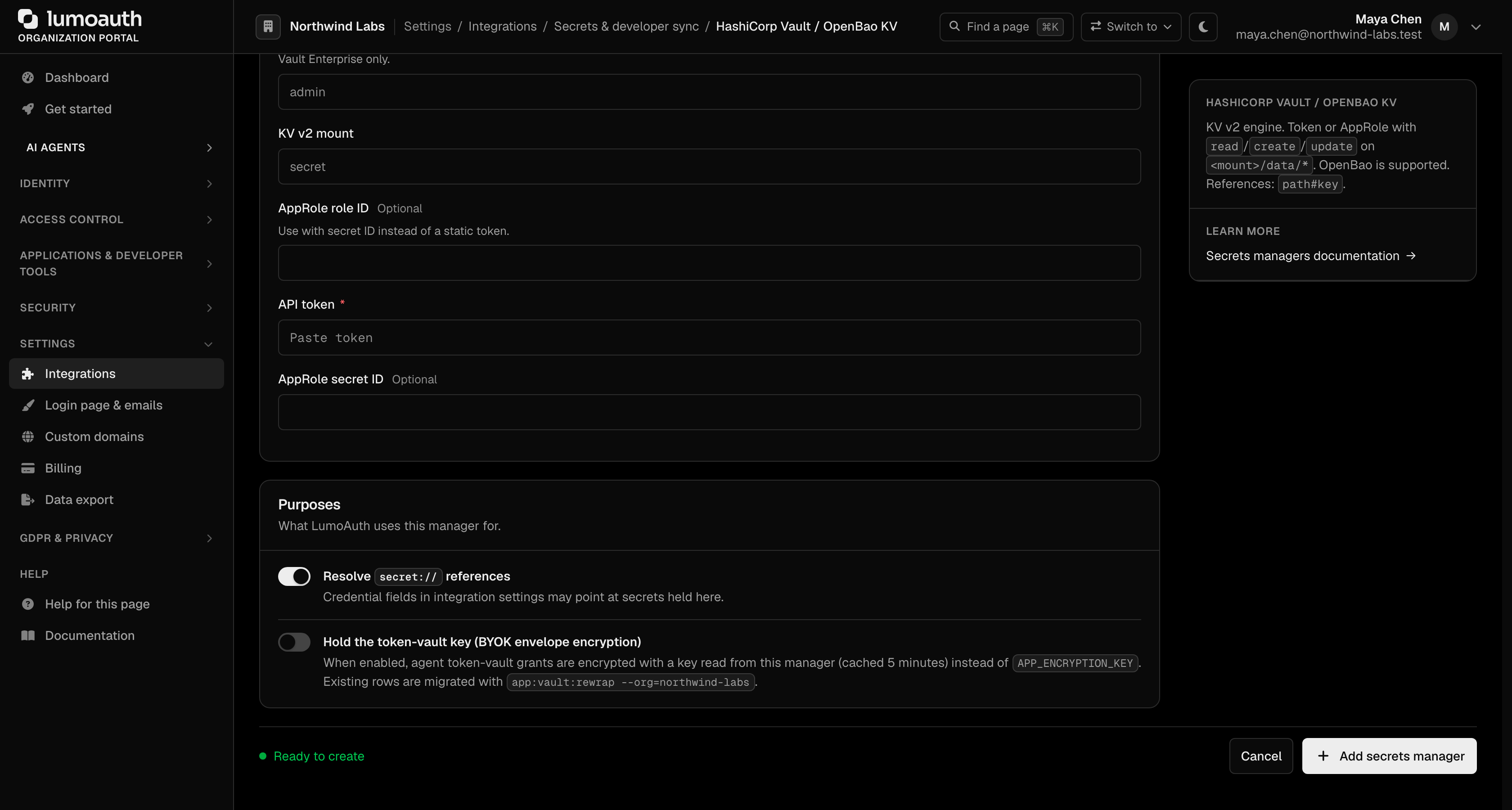Expand the Security sidebar section

116,307
